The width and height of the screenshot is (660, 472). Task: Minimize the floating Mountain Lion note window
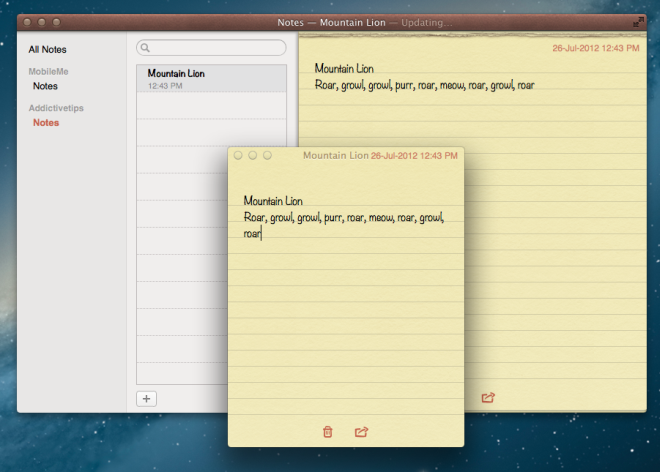[253, 155]
